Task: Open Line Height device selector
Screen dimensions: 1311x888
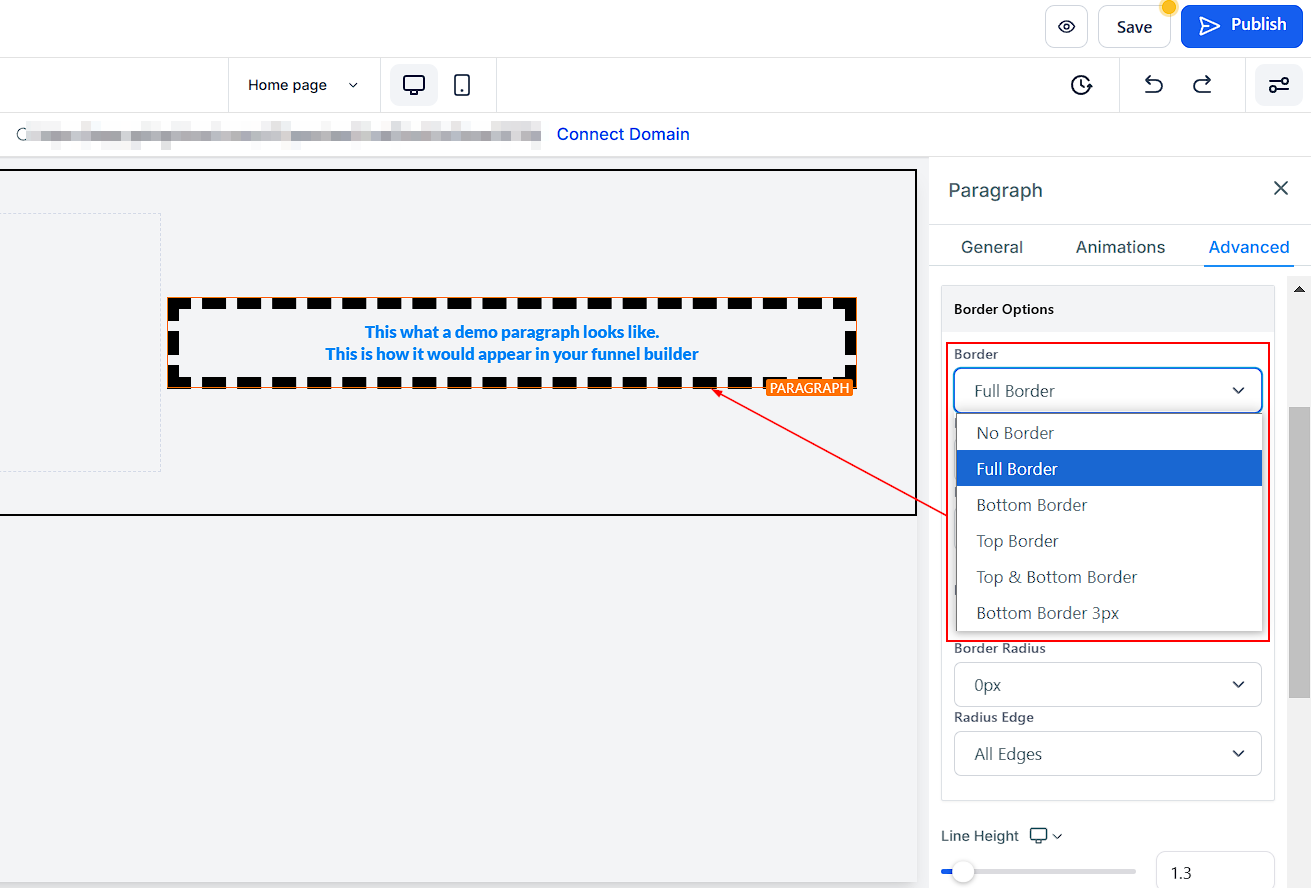Action: (1046, 836)
